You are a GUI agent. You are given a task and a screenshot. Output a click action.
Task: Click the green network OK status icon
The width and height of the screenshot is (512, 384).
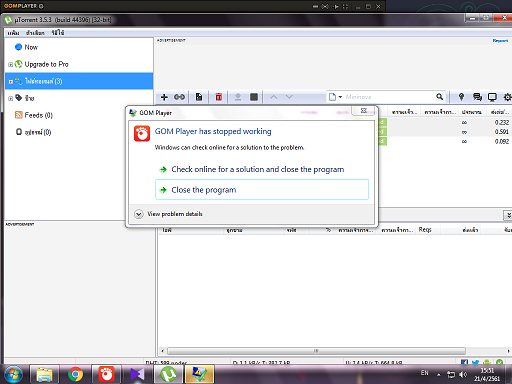pos(499,362)
